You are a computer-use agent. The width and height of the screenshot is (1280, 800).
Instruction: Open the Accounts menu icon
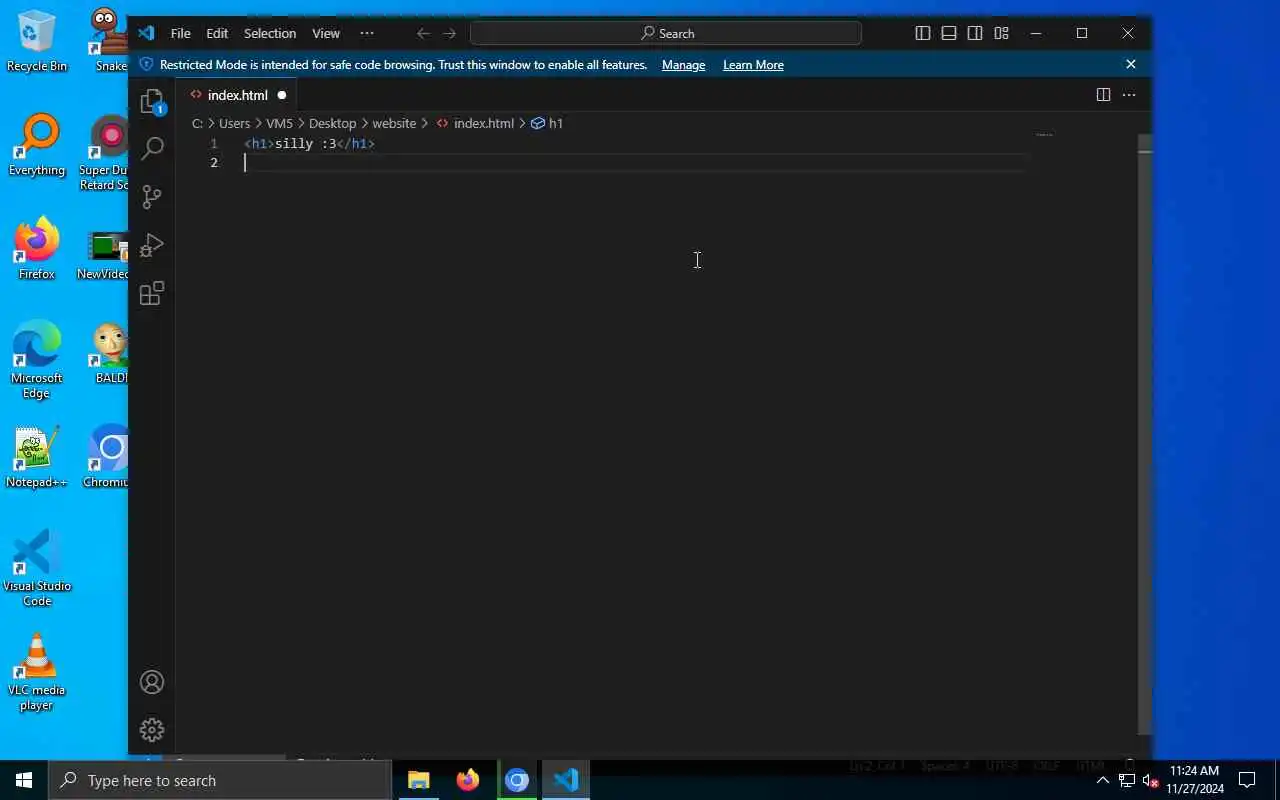[x=152, y=682]
